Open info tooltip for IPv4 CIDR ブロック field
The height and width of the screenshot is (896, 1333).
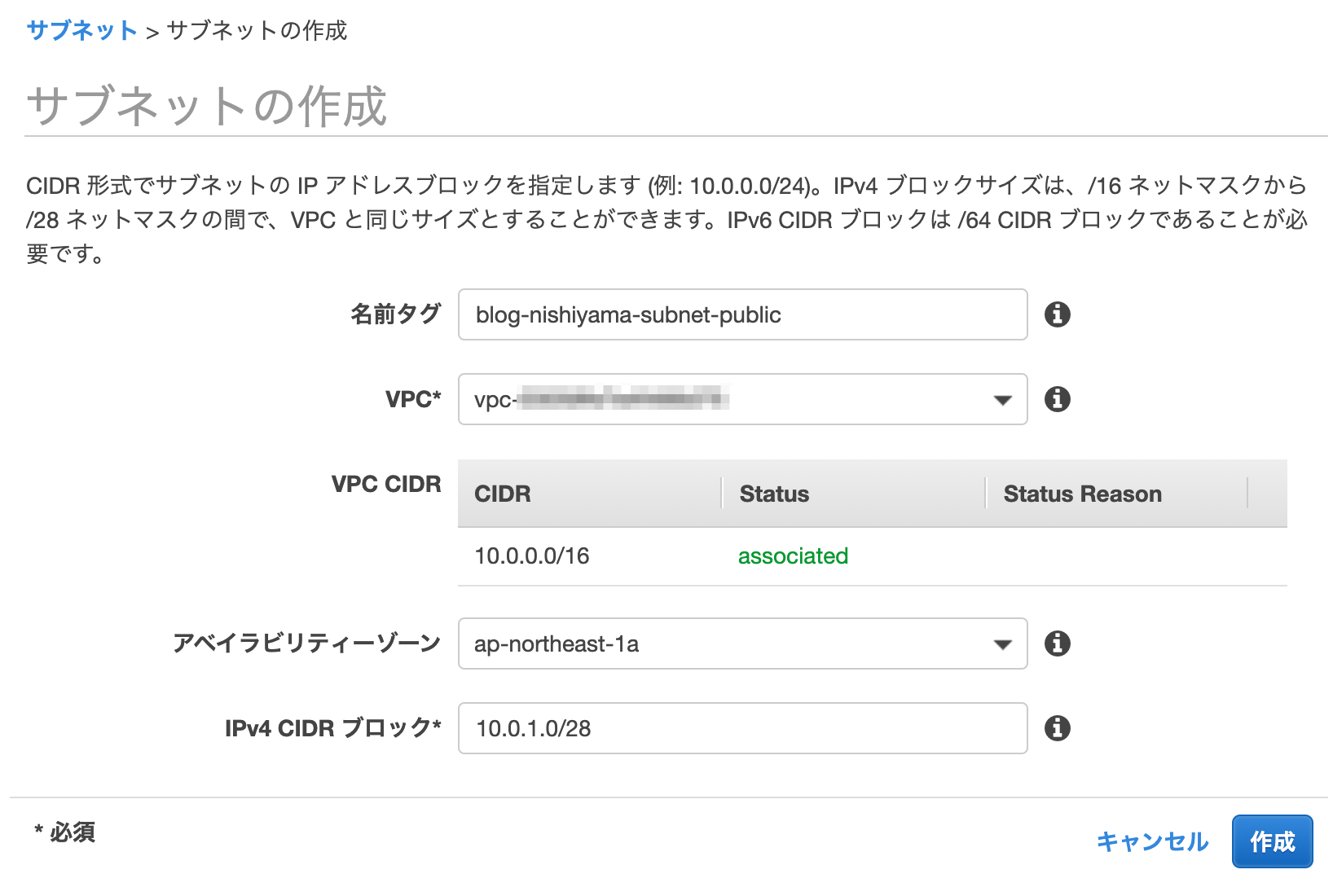click(1059, 729)
